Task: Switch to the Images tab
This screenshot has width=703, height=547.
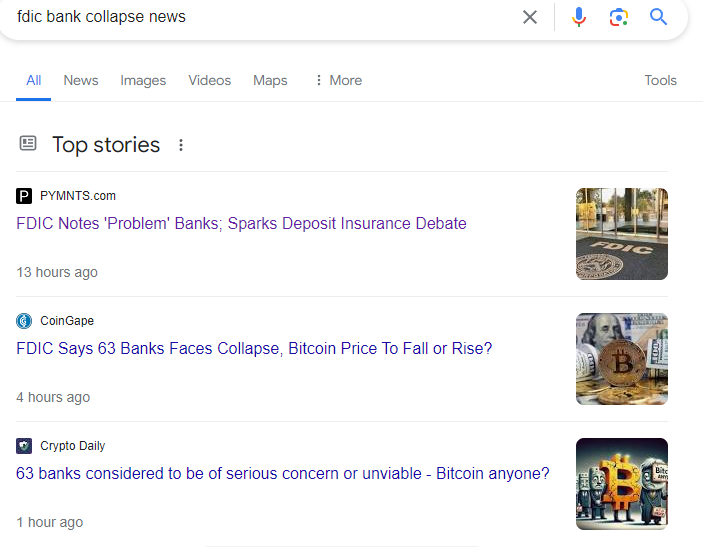Action: point(143,80)
